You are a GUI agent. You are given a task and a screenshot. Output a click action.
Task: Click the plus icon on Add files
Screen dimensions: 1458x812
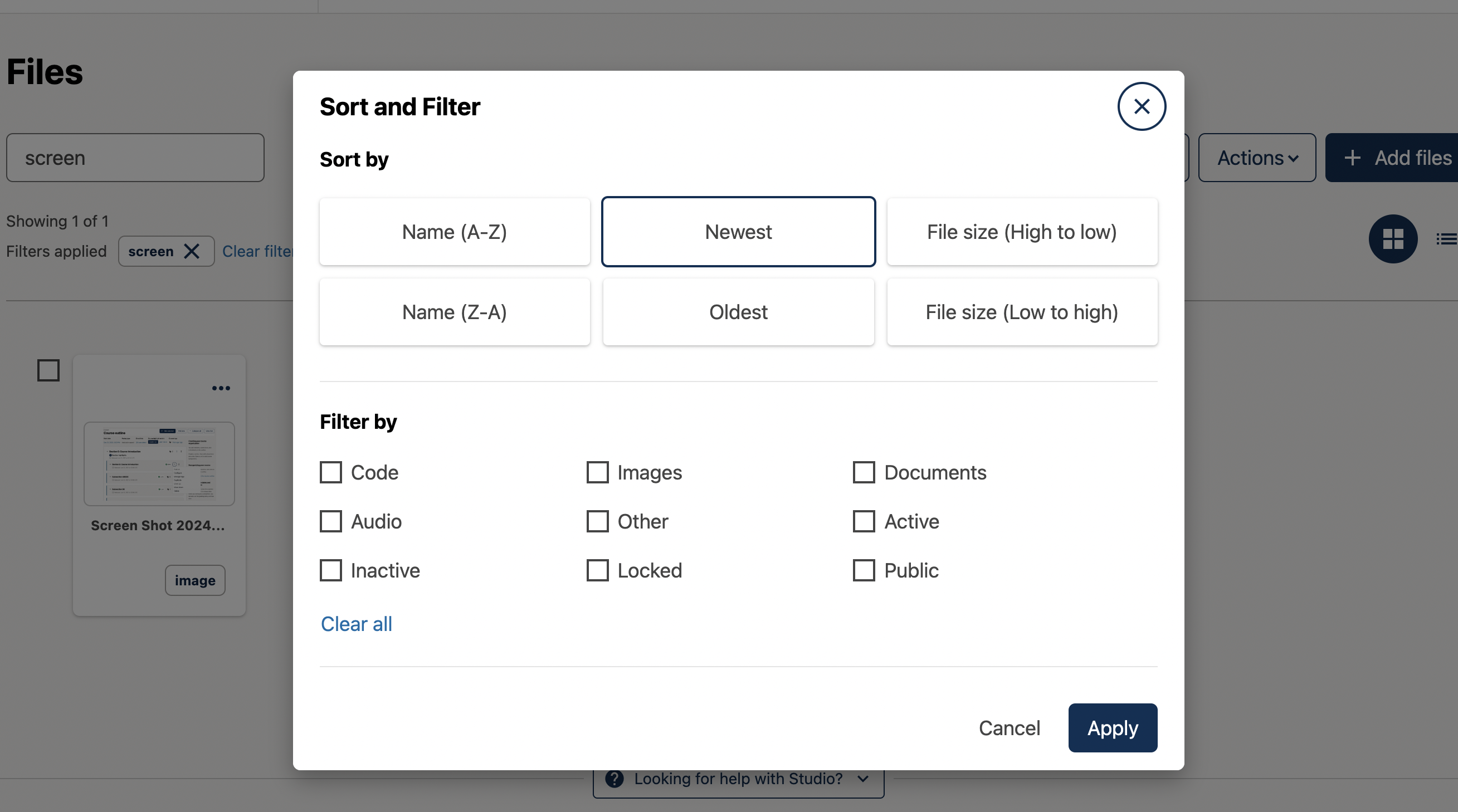click(x=1352, y=158)
